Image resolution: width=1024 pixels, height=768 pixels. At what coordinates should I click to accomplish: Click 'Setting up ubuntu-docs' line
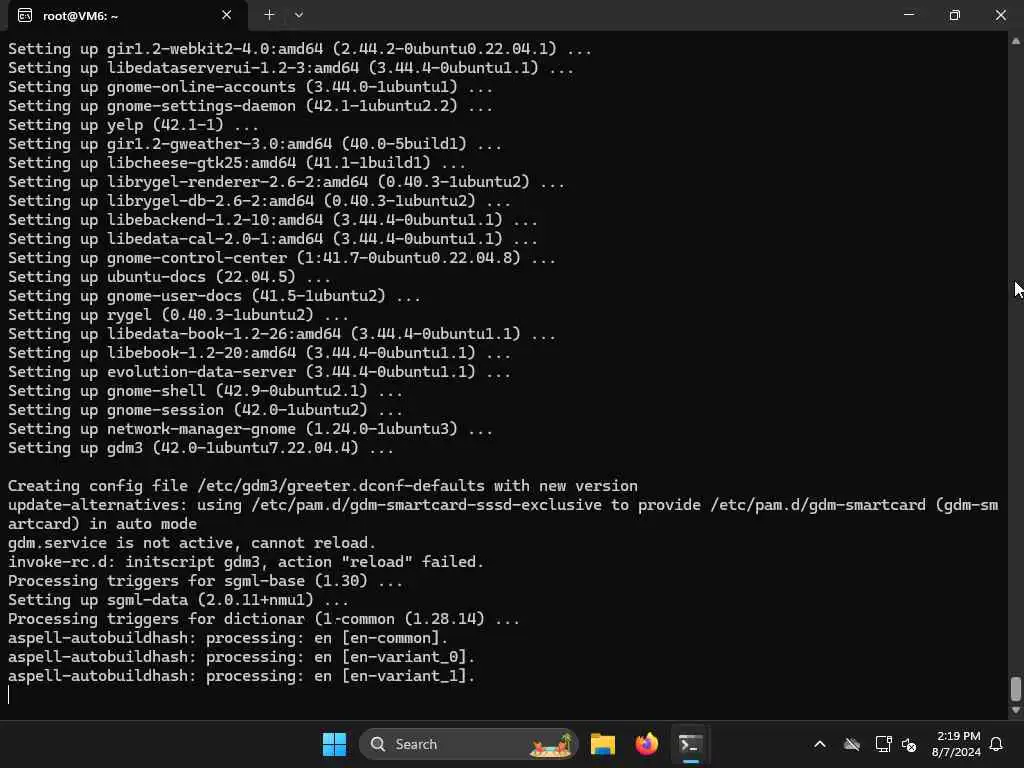[169, 277]
